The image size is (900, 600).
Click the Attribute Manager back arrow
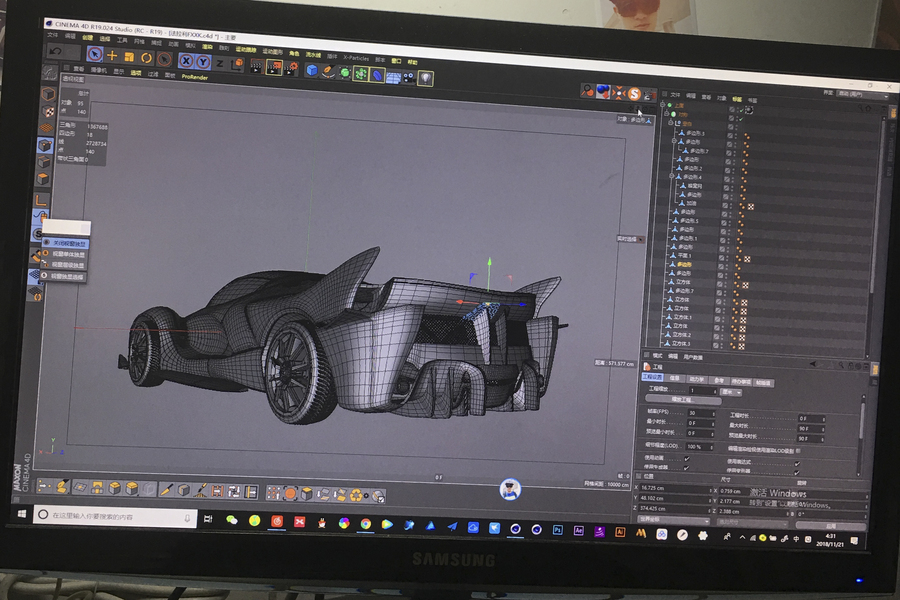point(812,363)
